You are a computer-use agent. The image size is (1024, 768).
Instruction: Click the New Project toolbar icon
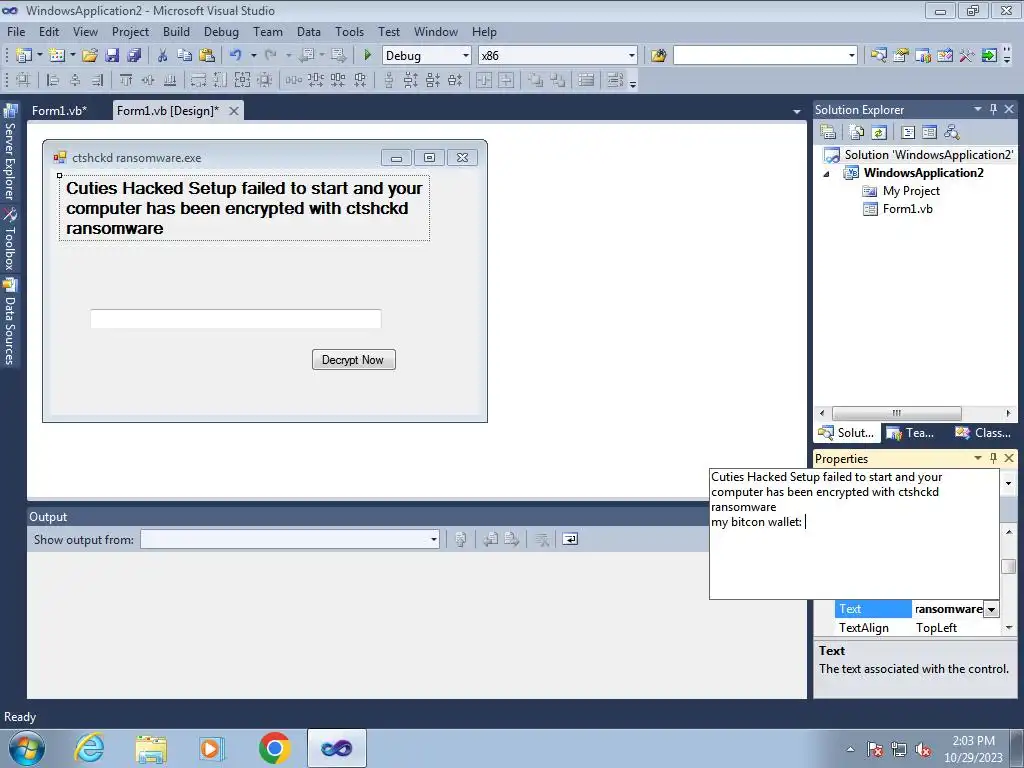coord(24,56)
